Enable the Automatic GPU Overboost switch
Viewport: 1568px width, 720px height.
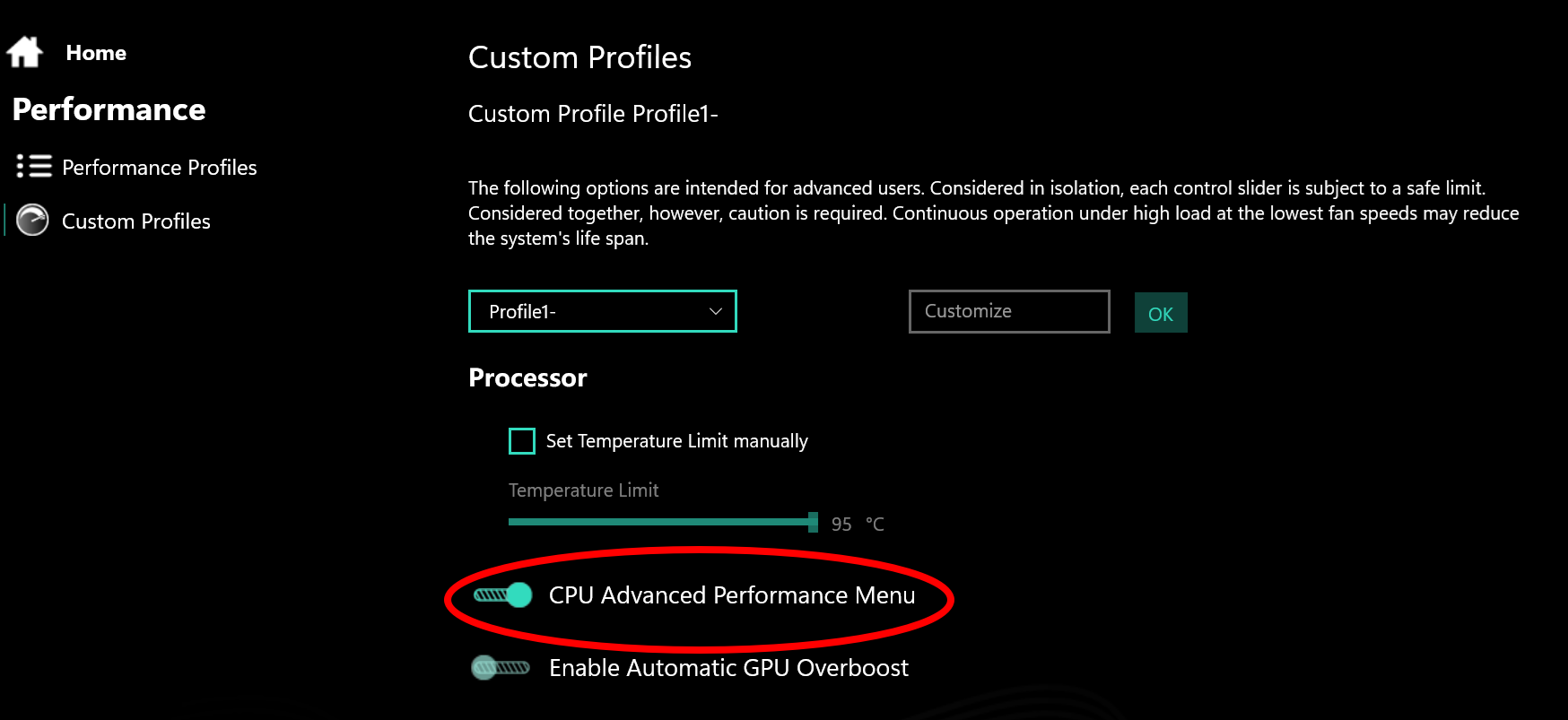click(x=501, y=668)
